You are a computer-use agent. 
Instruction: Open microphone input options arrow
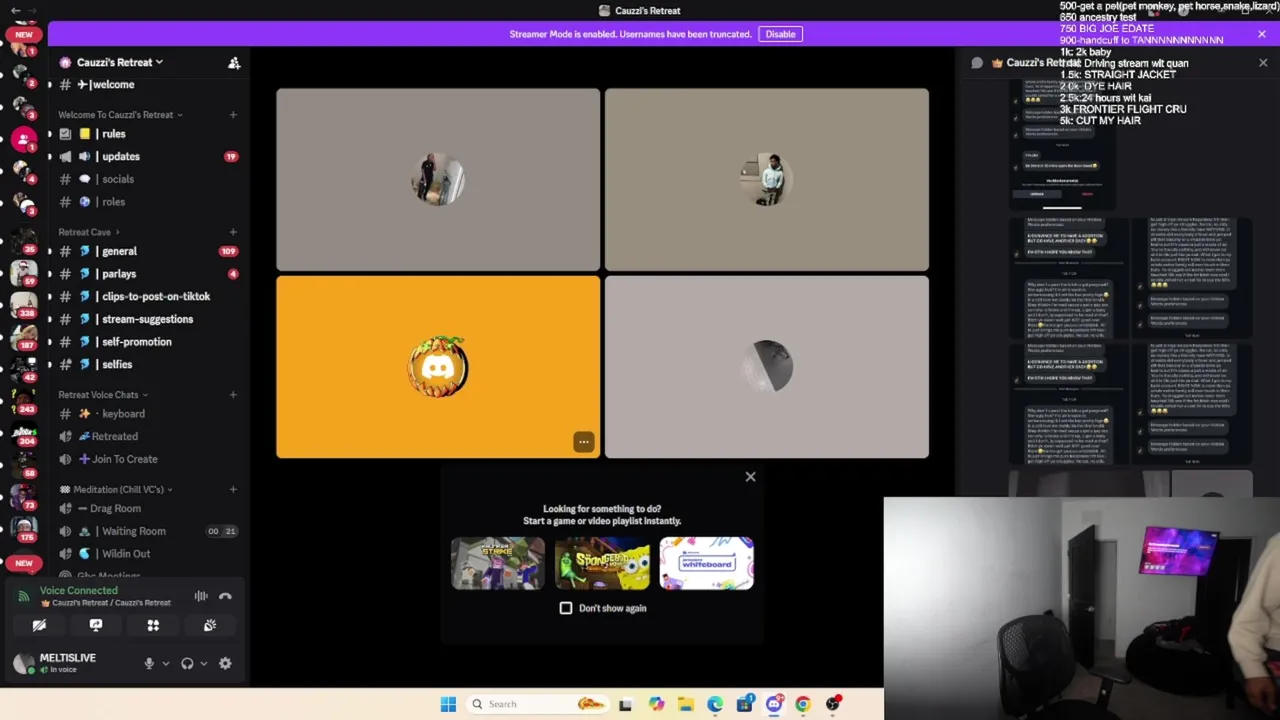point(166,663)
